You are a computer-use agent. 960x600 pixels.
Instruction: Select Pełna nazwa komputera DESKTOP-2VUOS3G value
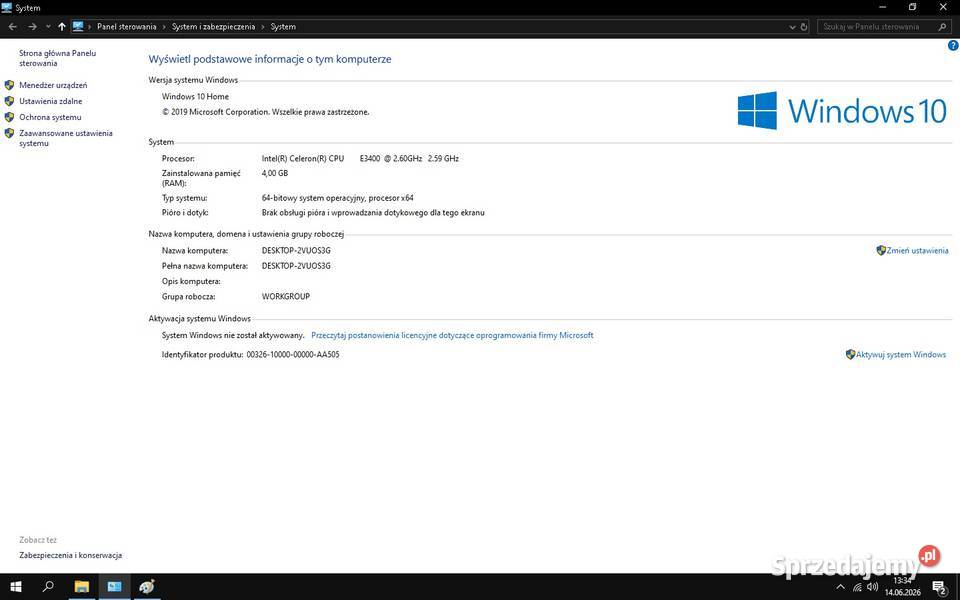point(296,266)
